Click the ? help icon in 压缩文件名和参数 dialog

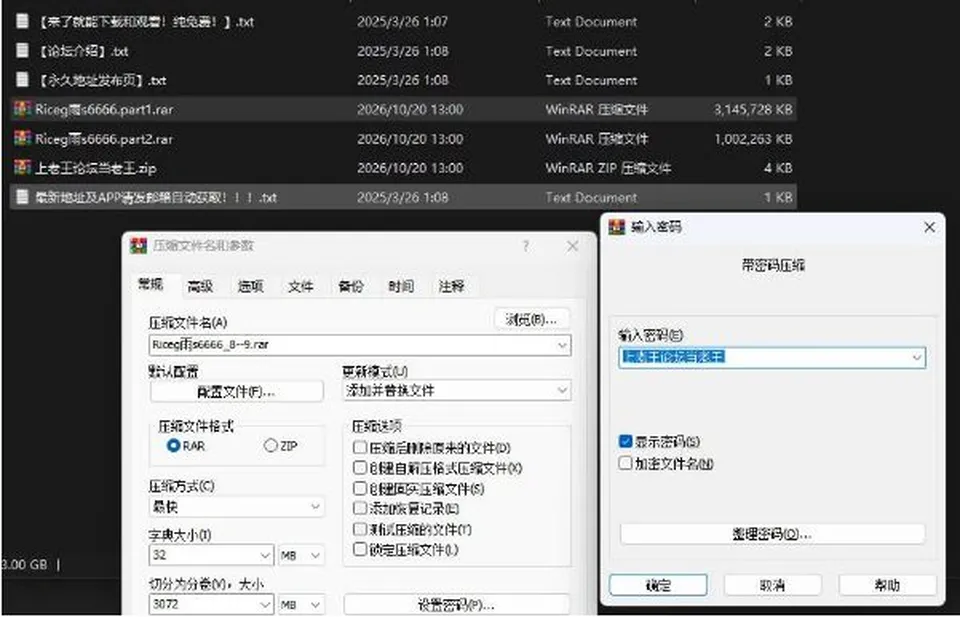point(525,246)
